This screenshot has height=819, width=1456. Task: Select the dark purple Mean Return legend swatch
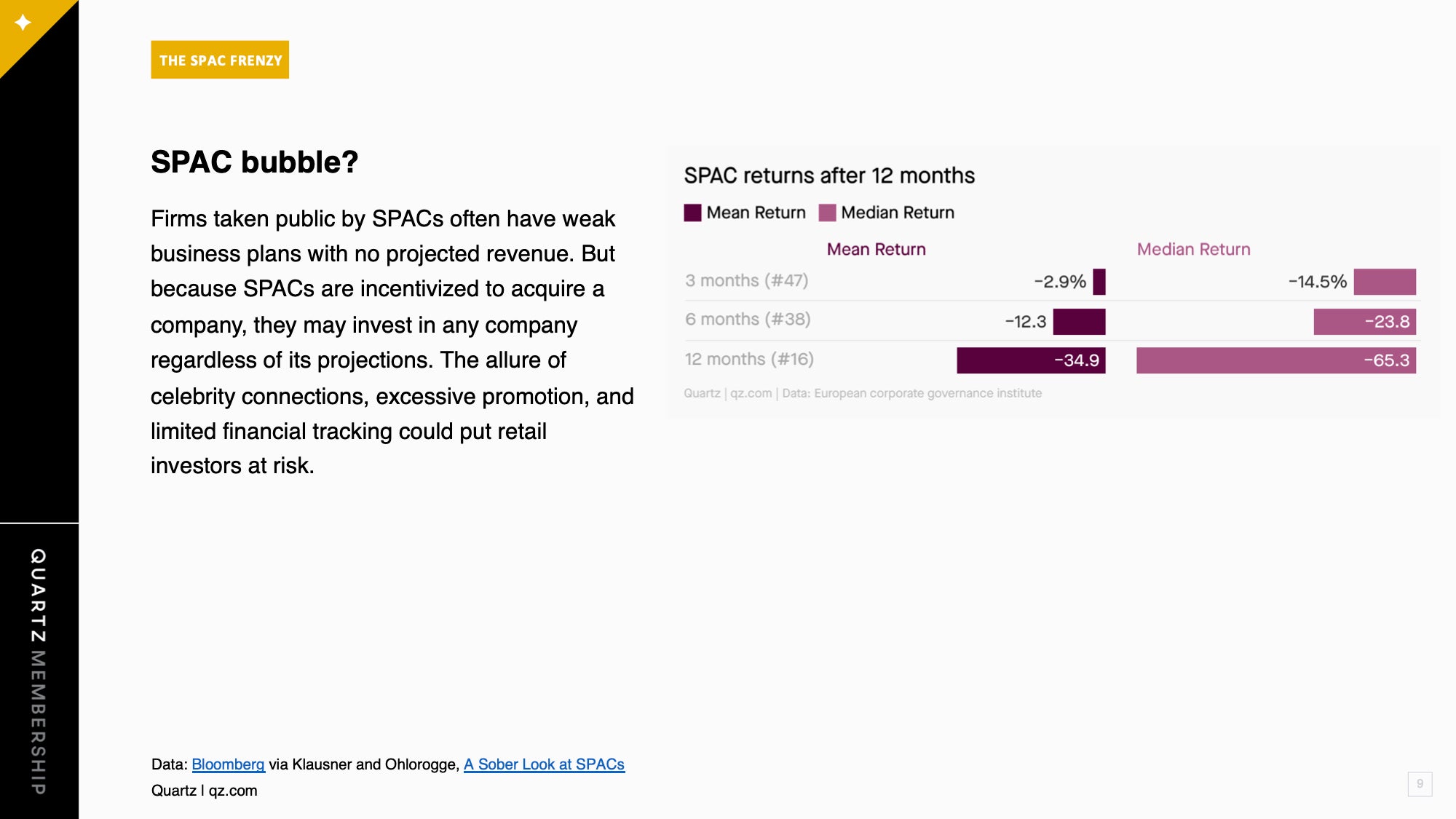(692, 213)
